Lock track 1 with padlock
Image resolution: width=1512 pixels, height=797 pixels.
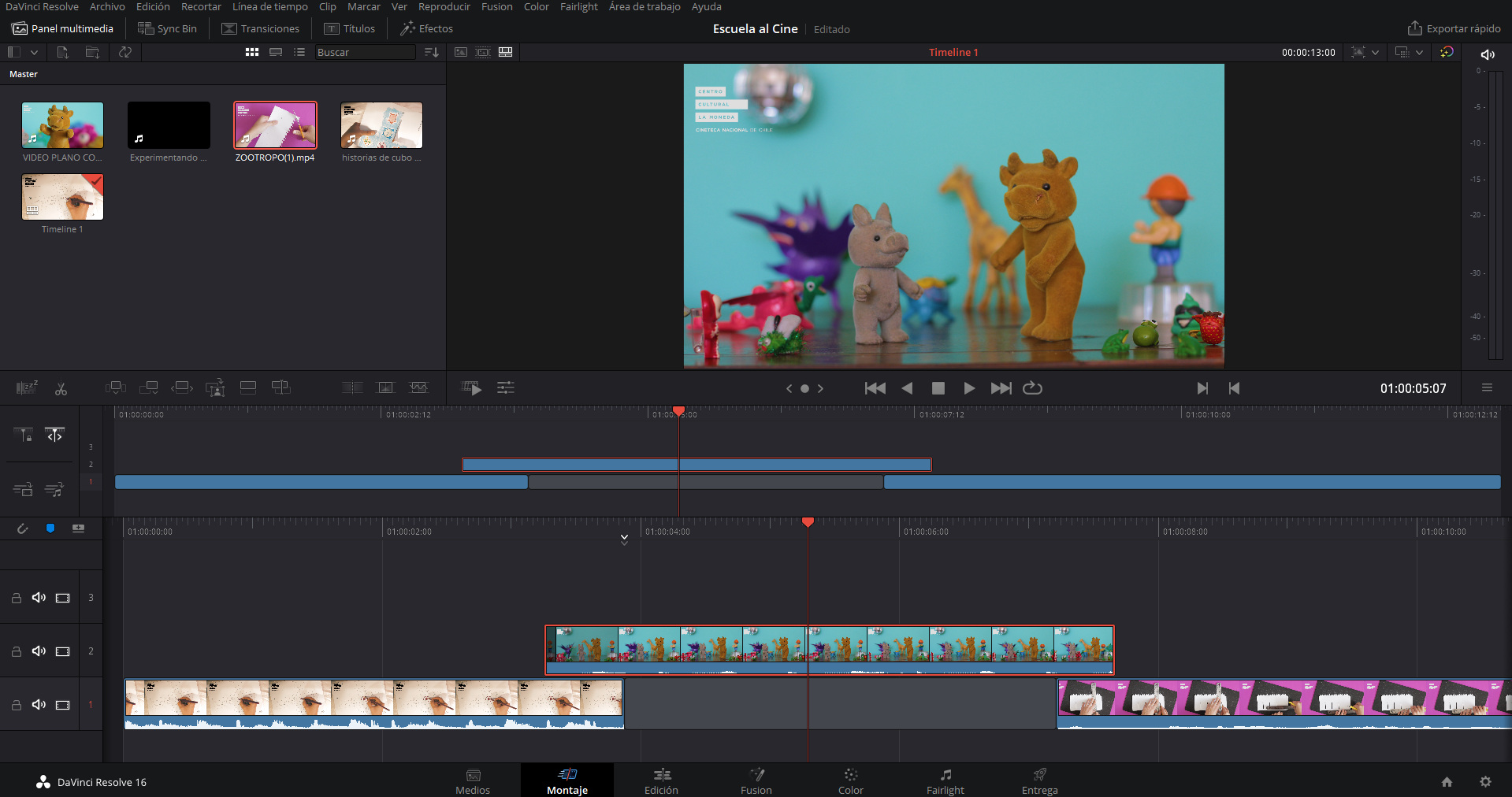(16, 705)
